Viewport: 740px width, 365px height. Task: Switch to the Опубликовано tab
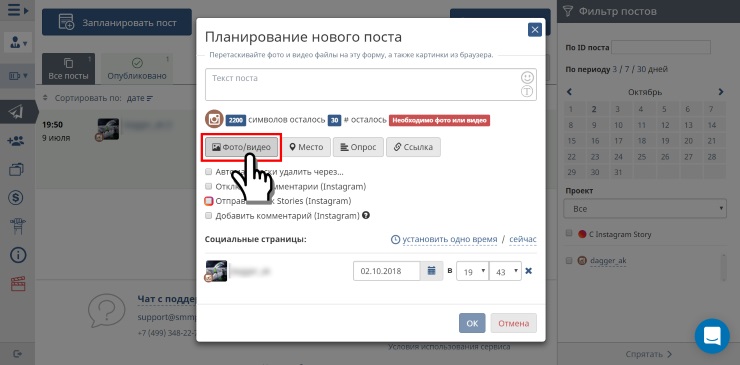click(x=137, y=69)
